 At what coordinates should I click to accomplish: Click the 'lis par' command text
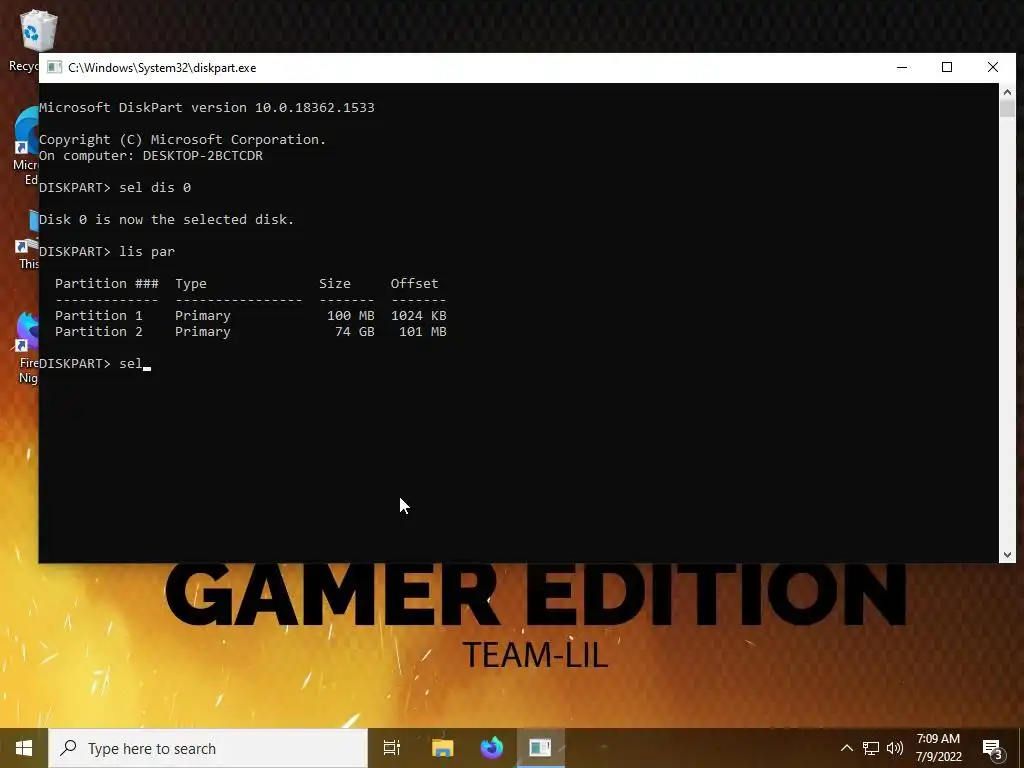[x=148, y=251]
